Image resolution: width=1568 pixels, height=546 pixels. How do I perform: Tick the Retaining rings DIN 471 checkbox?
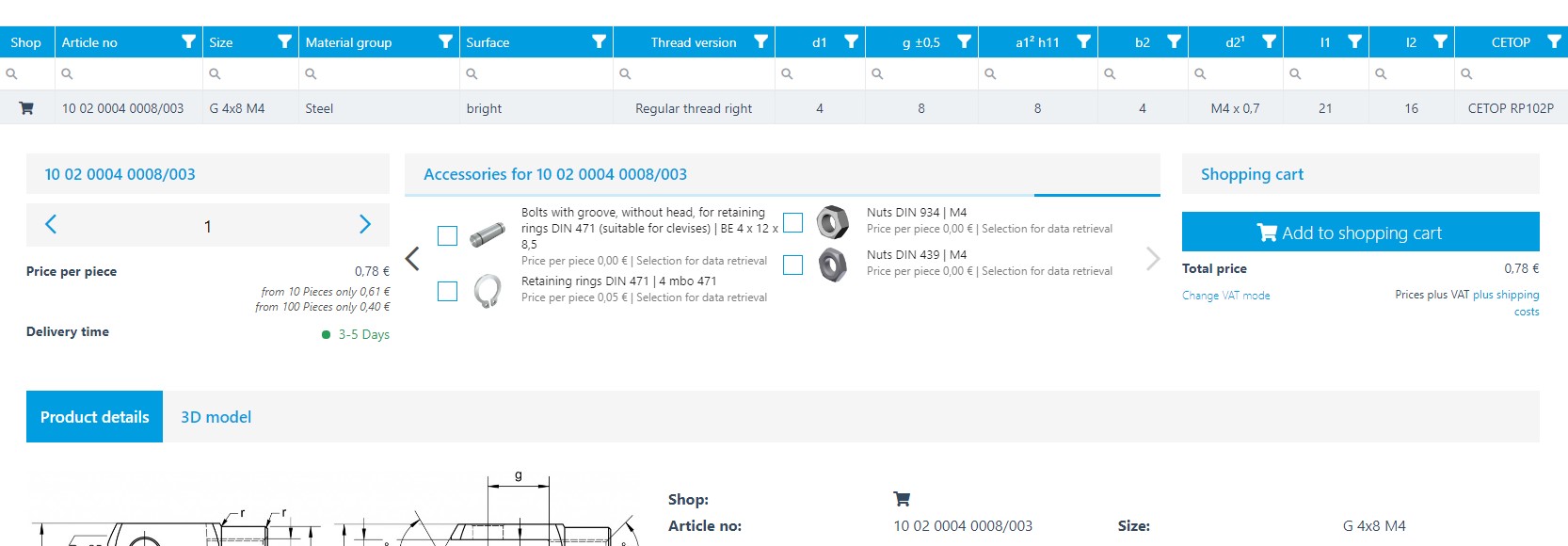coord(447,291)
